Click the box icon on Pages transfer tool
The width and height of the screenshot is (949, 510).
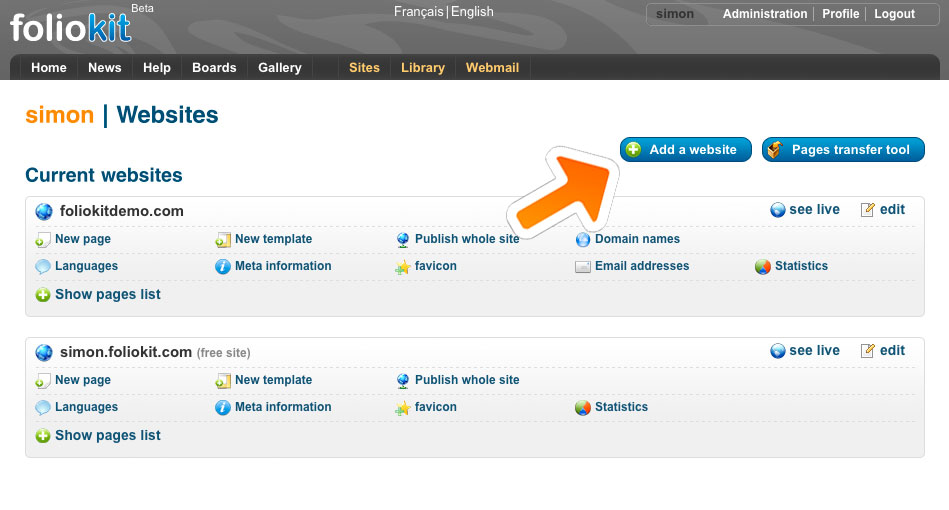coord(775,149)
